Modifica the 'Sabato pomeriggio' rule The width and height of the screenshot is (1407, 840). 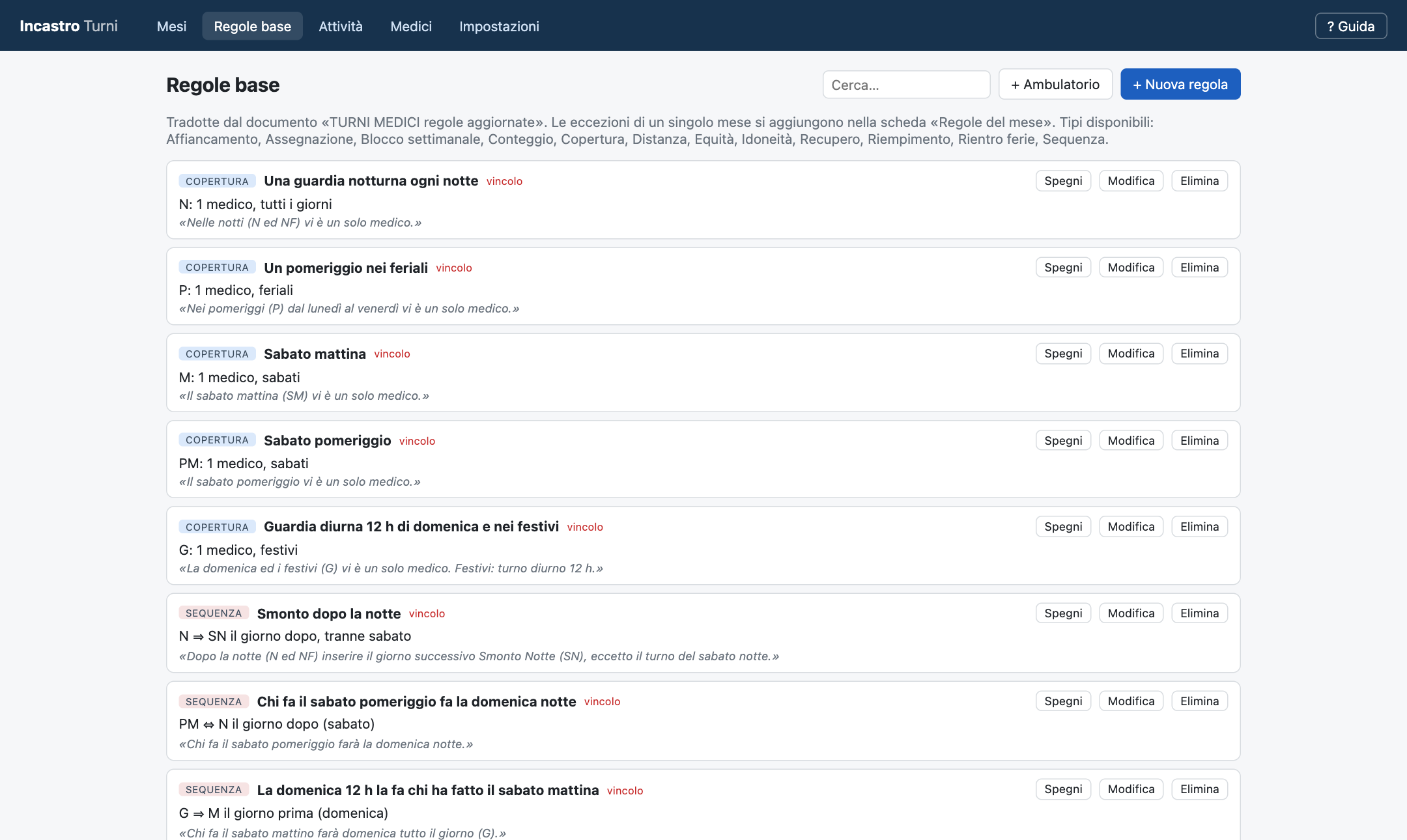[1131, 441]
